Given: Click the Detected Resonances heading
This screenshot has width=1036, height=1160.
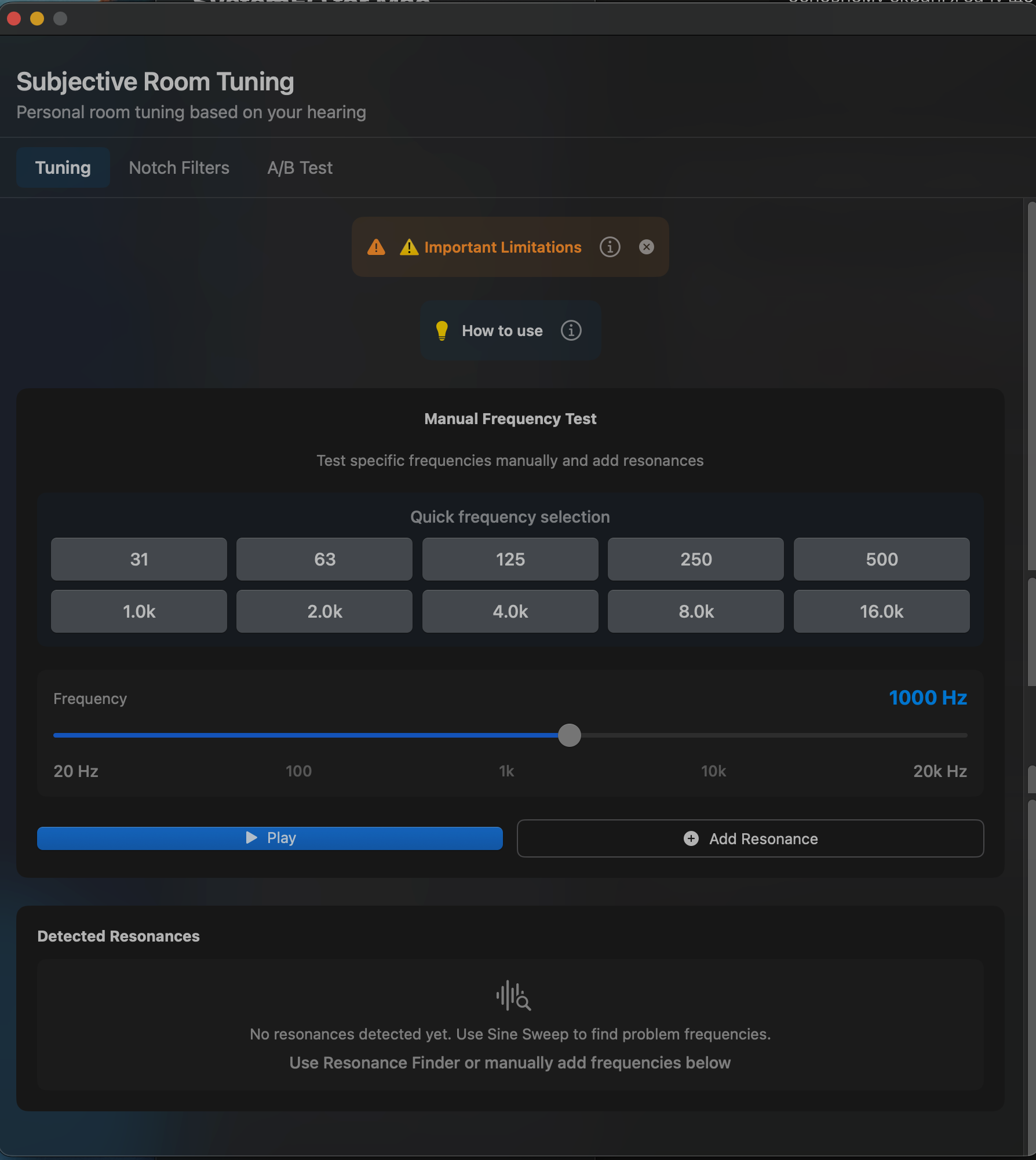Looking at the screenshot, I should pyautogui.click(x=118, y=936).
